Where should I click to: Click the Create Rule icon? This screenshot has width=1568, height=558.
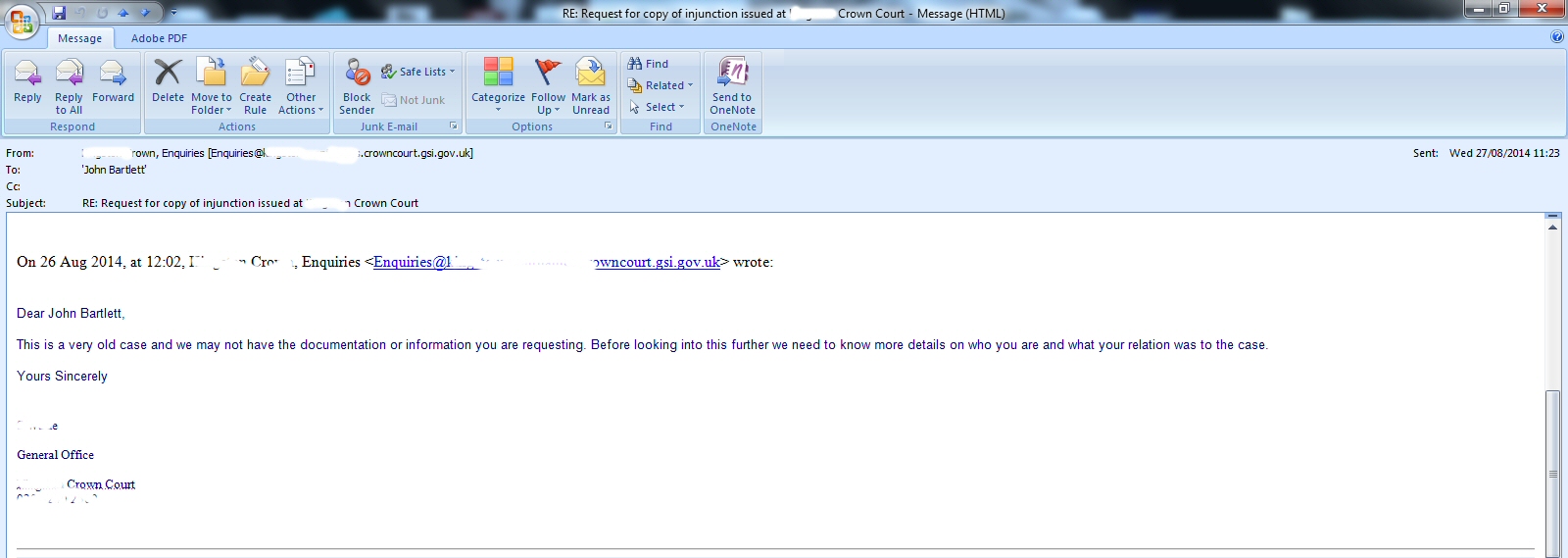point(255,85)
